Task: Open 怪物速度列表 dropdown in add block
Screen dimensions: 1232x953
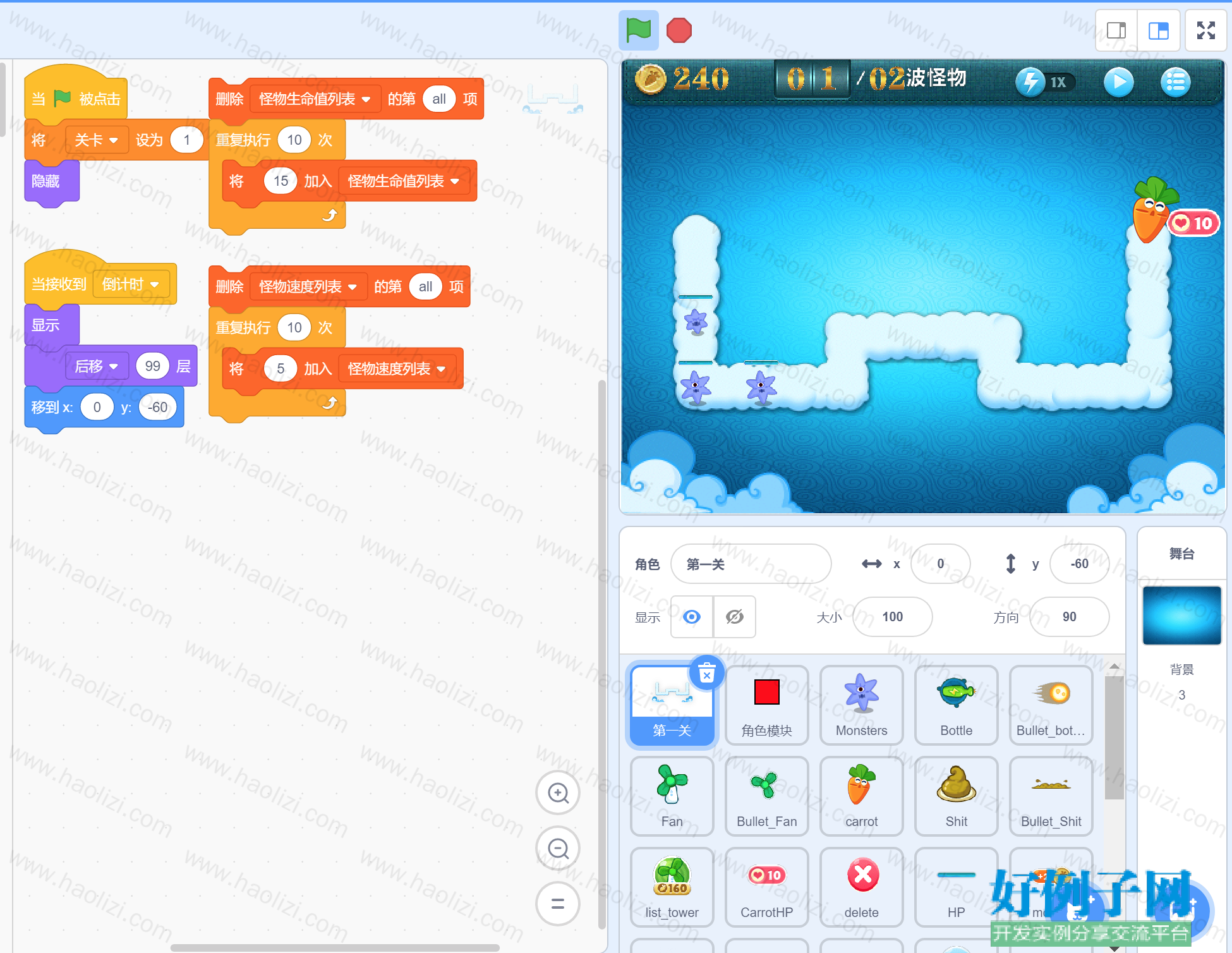Action: pyautogui.click(x=396, y=369)
